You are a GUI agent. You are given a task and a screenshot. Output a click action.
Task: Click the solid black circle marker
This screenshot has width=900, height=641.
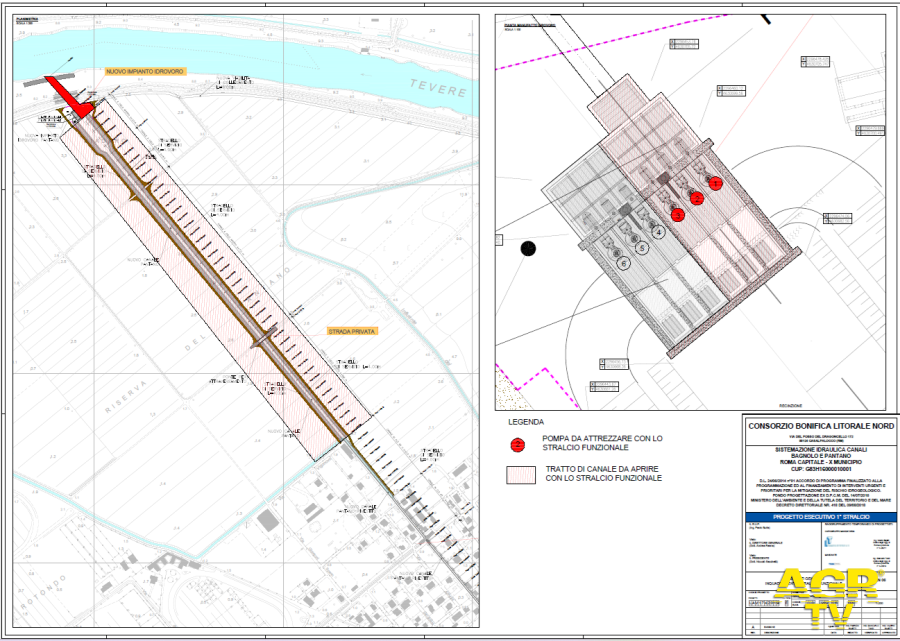pos(528,248)
